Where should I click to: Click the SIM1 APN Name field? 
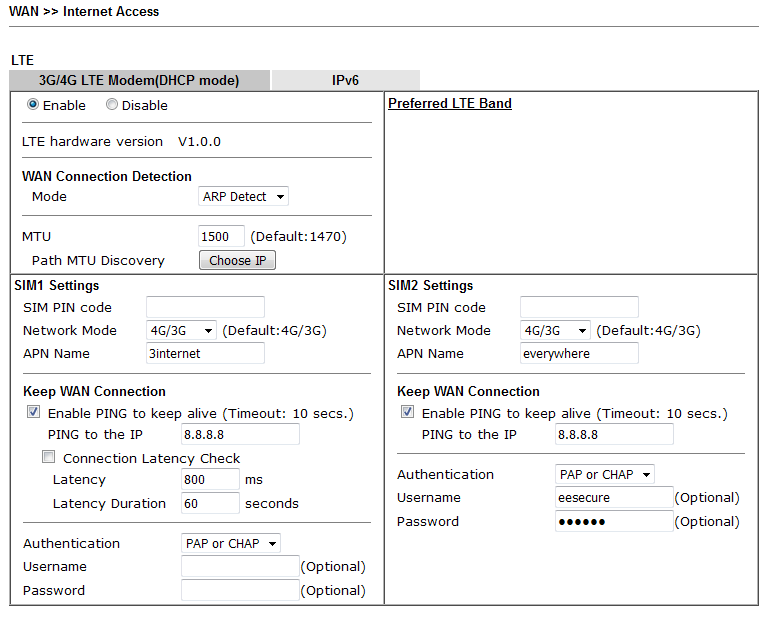[x=205, y=353]
